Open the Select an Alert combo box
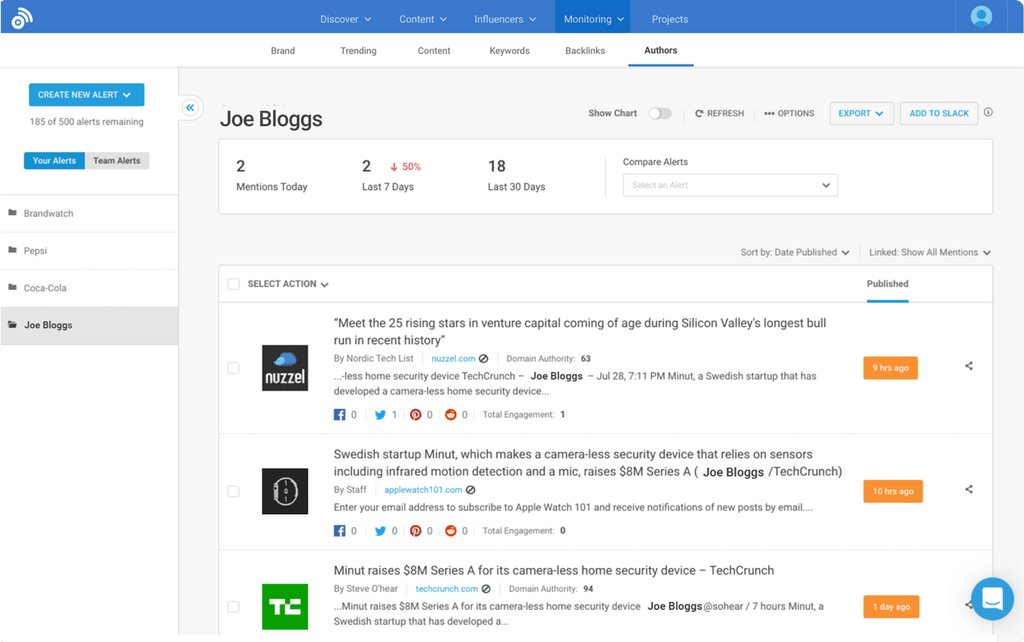This screenshot has height=642, width=1024. tap(730, 185)
